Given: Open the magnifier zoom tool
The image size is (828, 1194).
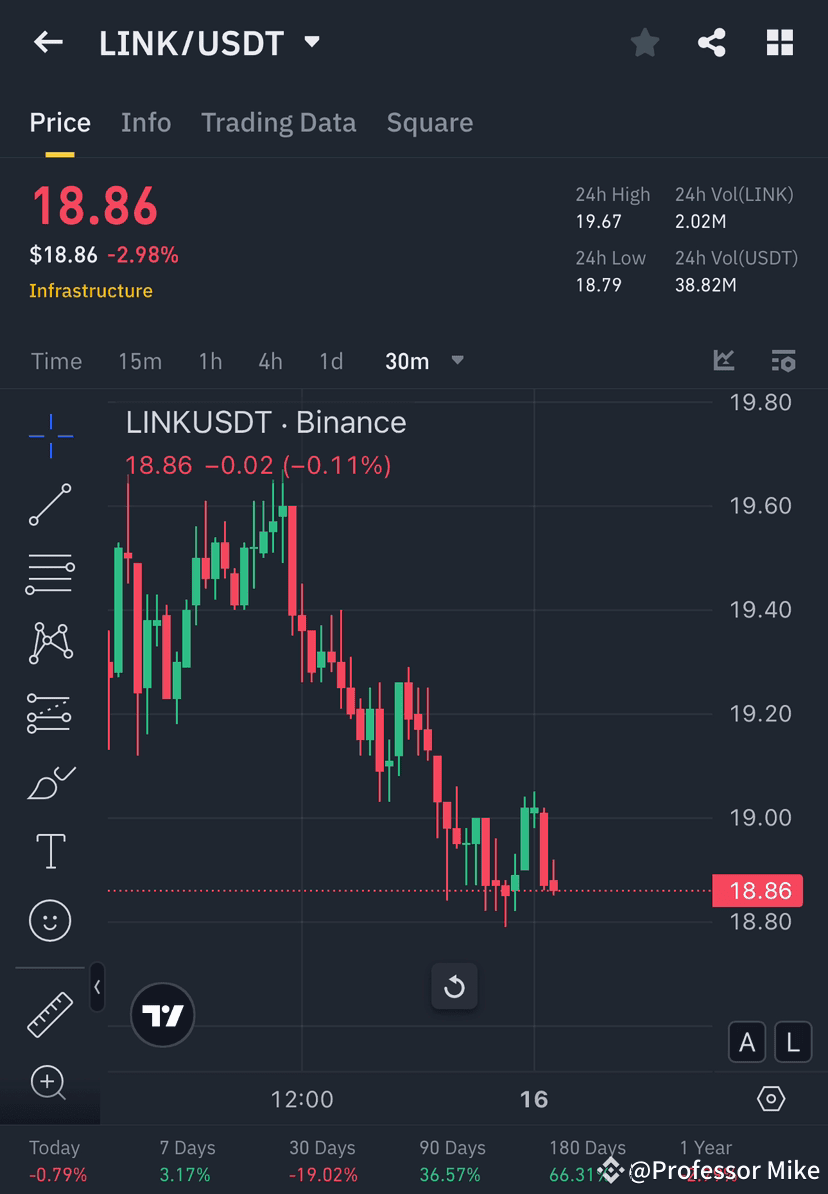Looking at the screenshot, I should (50, 1083).
